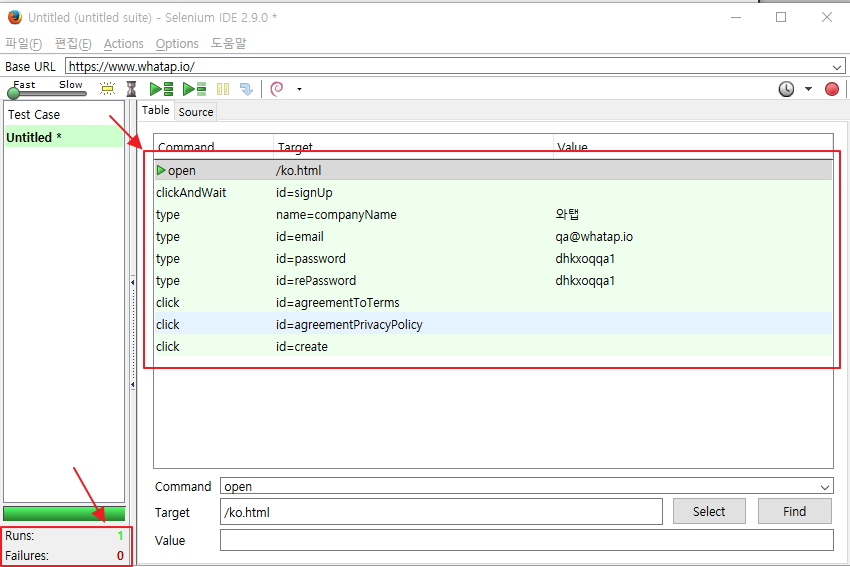Play the entire test suite
The width and height of the screenshot is (850, 567).
tap(162, 89)
